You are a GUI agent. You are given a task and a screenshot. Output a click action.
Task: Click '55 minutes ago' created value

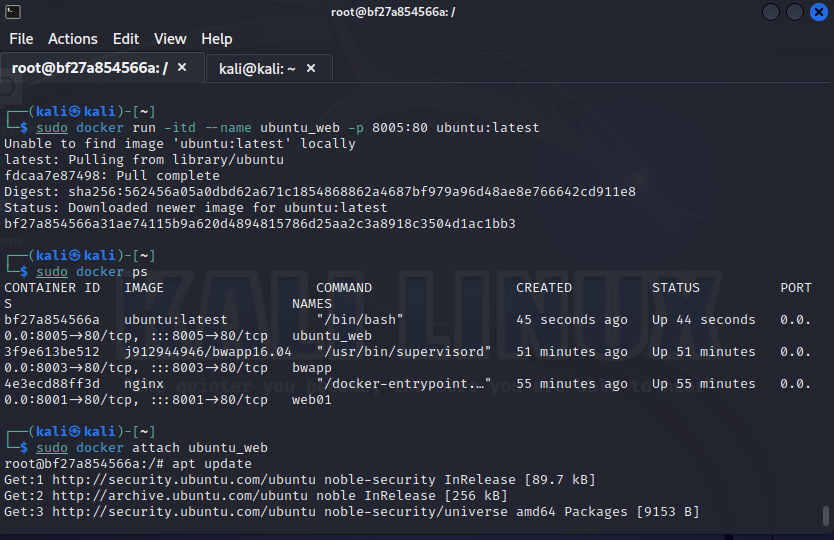pos(572,384)
